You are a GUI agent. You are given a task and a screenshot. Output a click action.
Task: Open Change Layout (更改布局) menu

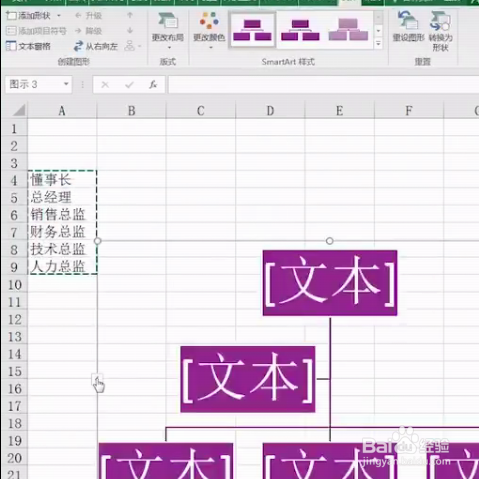click(x=168, y=31)
